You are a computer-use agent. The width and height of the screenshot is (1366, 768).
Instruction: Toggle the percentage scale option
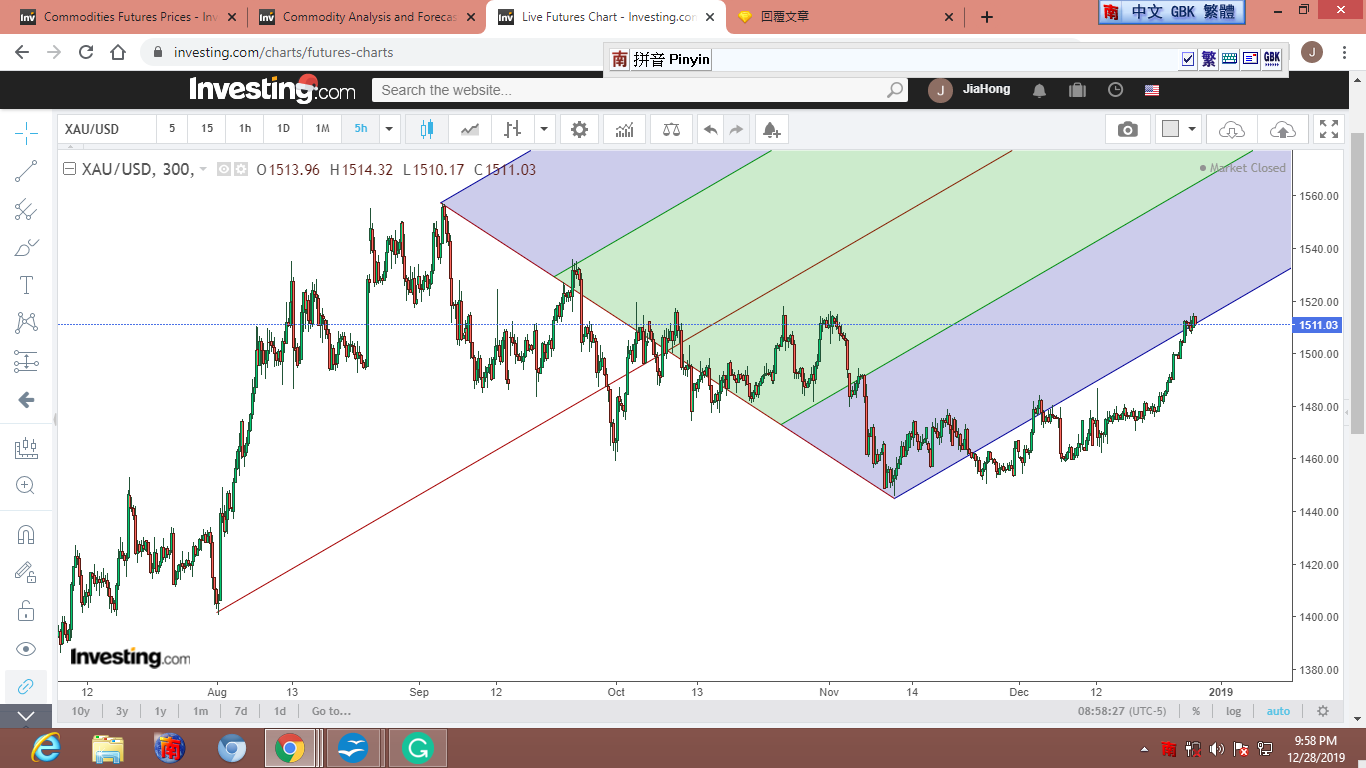coord(1196,711)
